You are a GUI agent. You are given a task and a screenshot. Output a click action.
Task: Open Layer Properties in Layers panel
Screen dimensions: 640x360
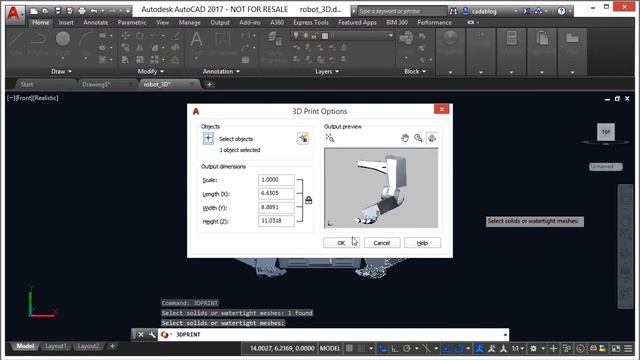pyautogui.click(x=275, y=46)
